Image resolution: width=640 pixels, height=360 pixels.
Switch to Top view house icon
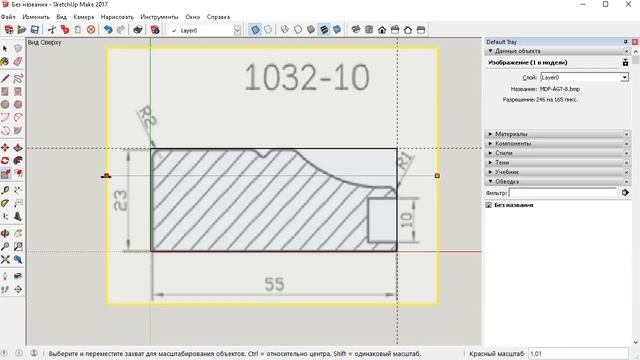(x=369, y=30)
